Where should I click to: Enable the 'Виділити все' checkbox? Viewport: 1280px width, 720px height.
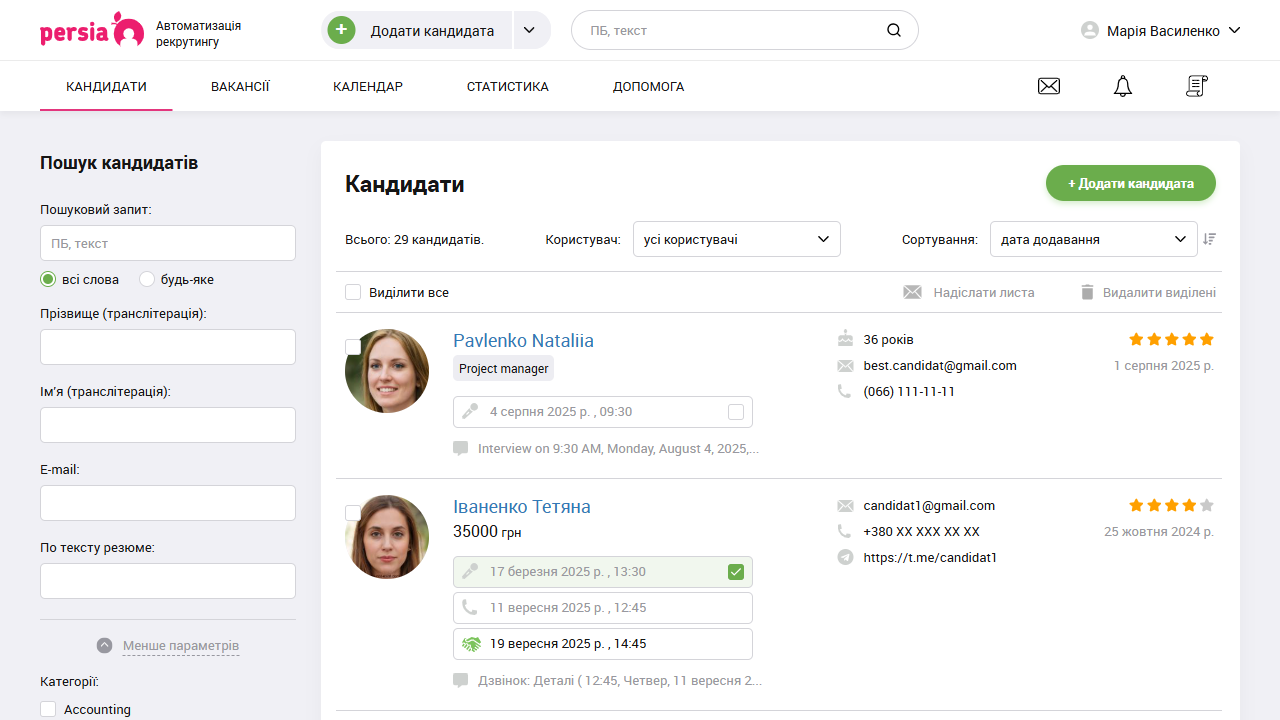click(x=353, y=292)
